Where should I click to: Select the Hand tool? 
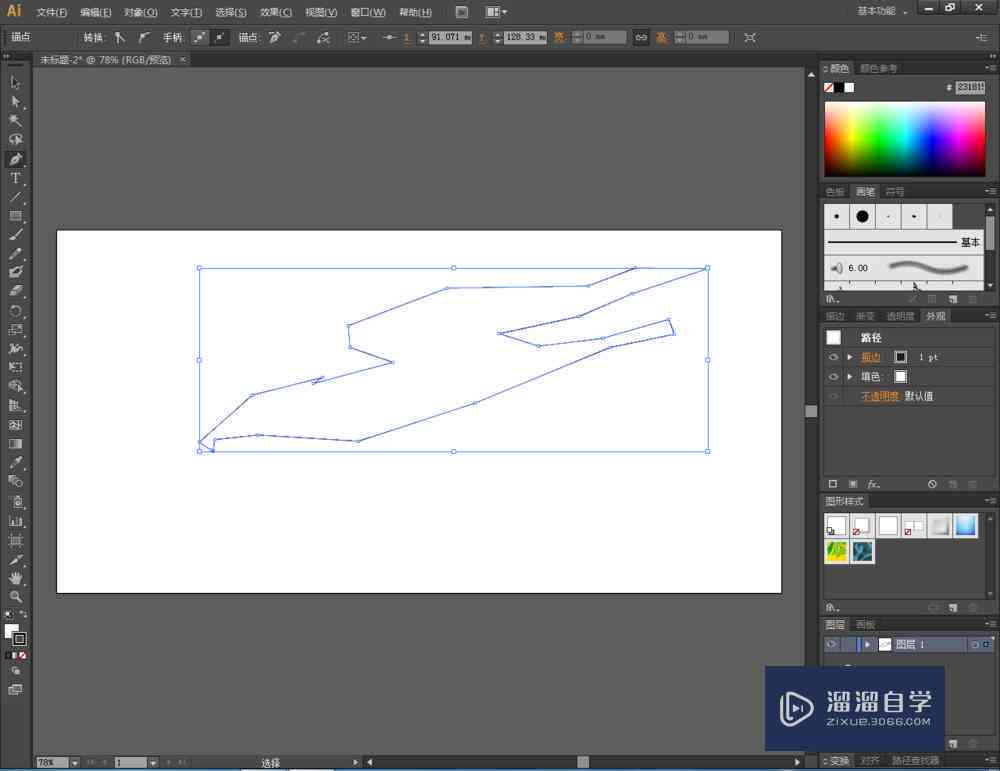point(15,578)
